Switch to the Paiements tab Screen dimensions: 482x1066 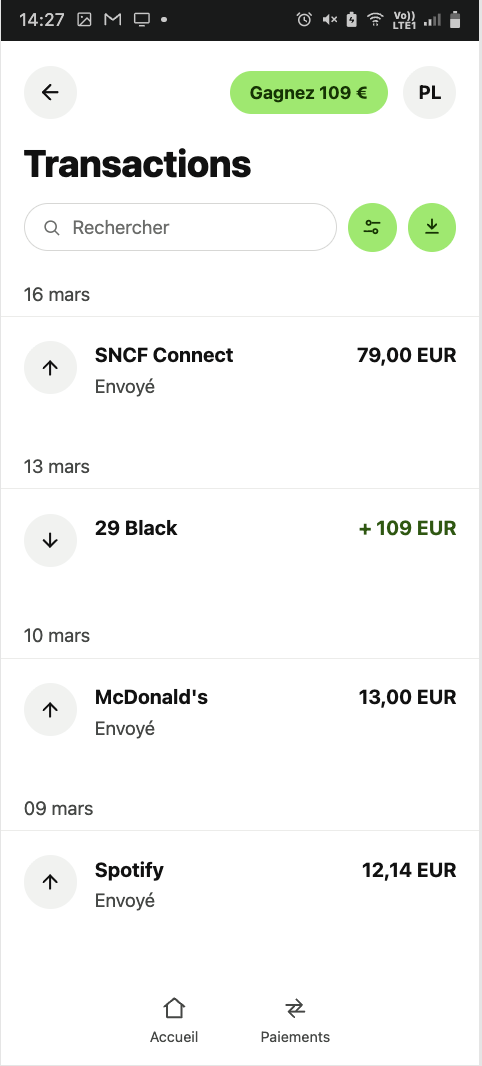point(295,1020)
